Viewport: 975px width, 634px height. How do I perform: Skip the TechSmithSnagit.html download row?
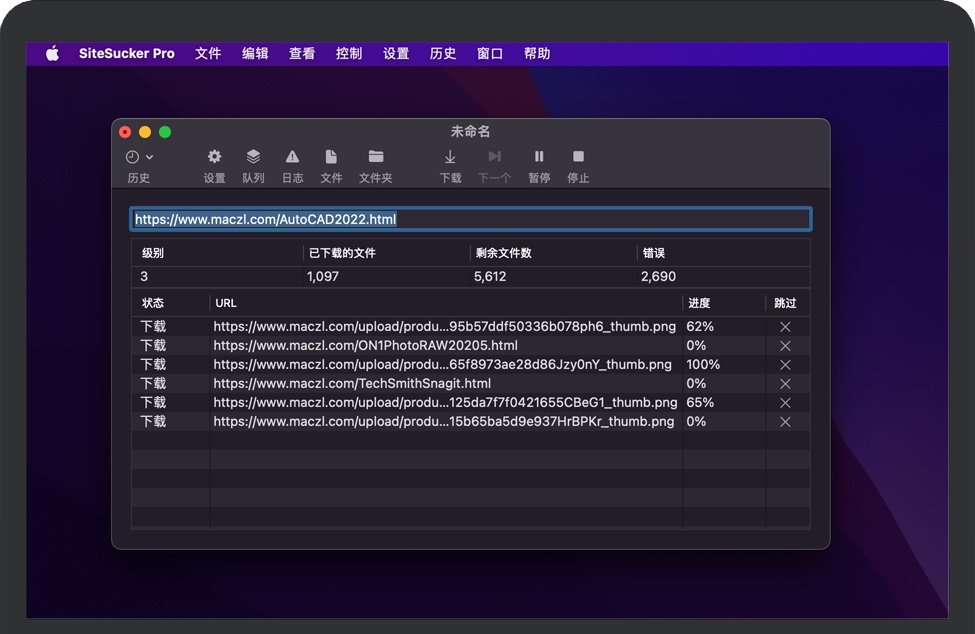(x=785, y=384)
